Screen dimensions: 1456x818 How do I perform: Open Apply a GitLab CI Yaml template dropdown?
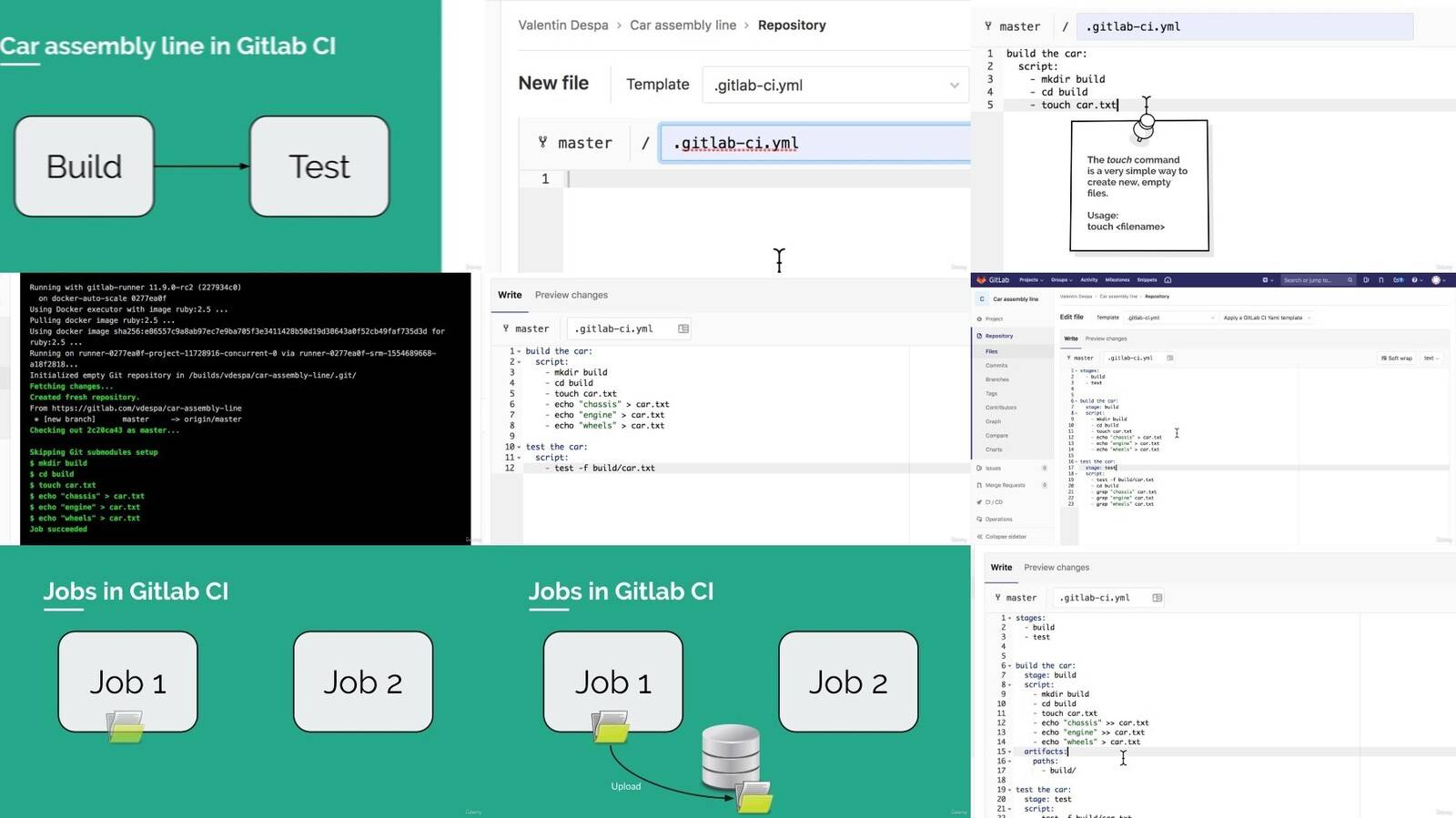coord(1266,318)
